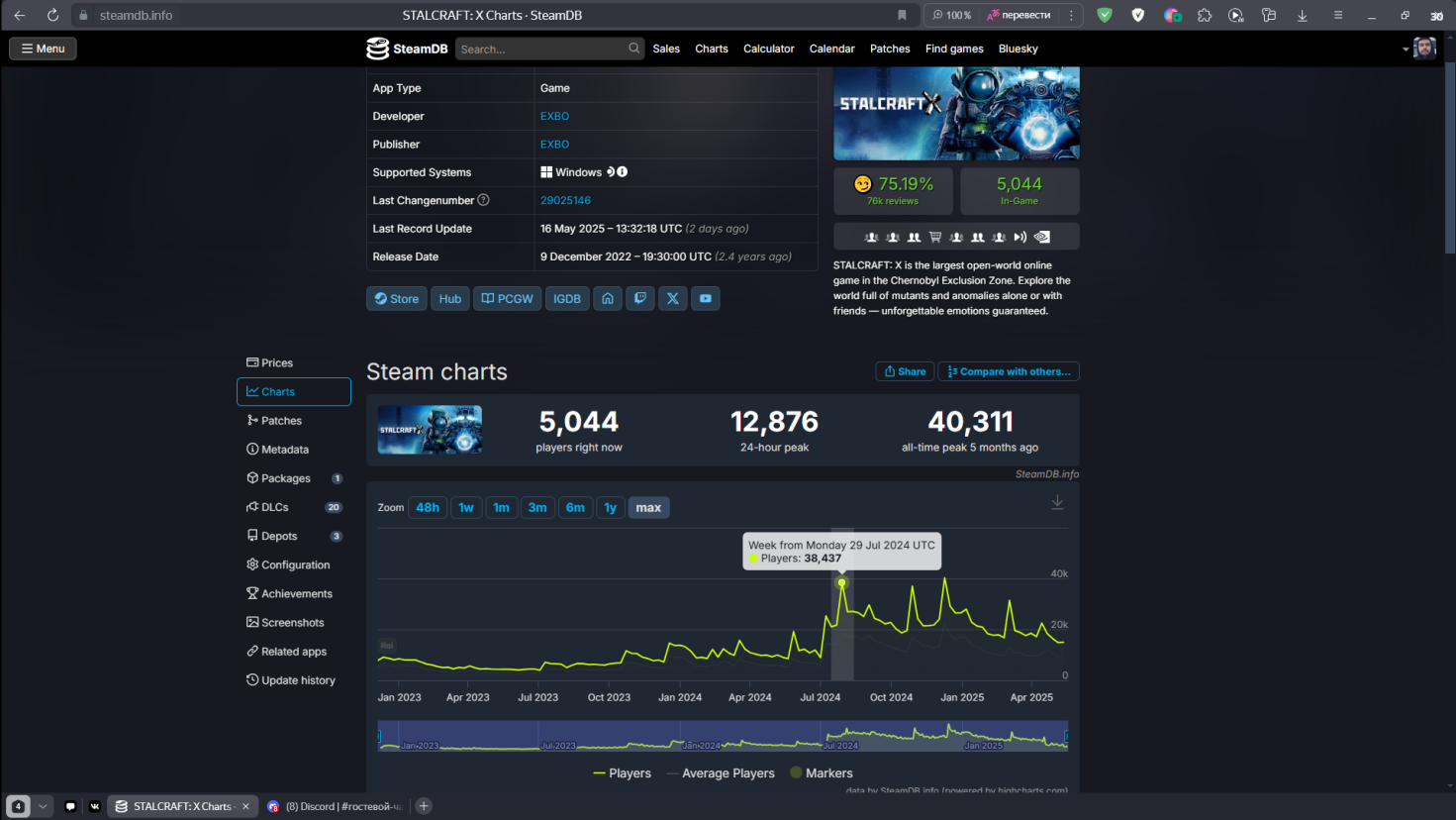The width and height of the screenshot is (1456, 820).
Task: Open the game homepage house icon
Action: point(608,298)
